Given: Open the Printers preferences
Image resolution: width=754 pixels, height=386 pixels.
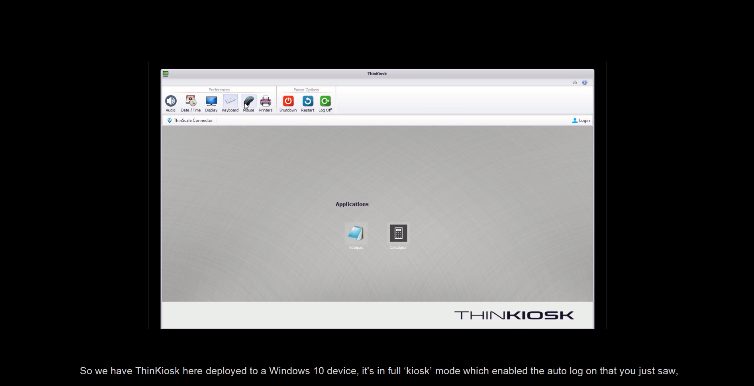Looking at the screenshot, I should [265, 103].
